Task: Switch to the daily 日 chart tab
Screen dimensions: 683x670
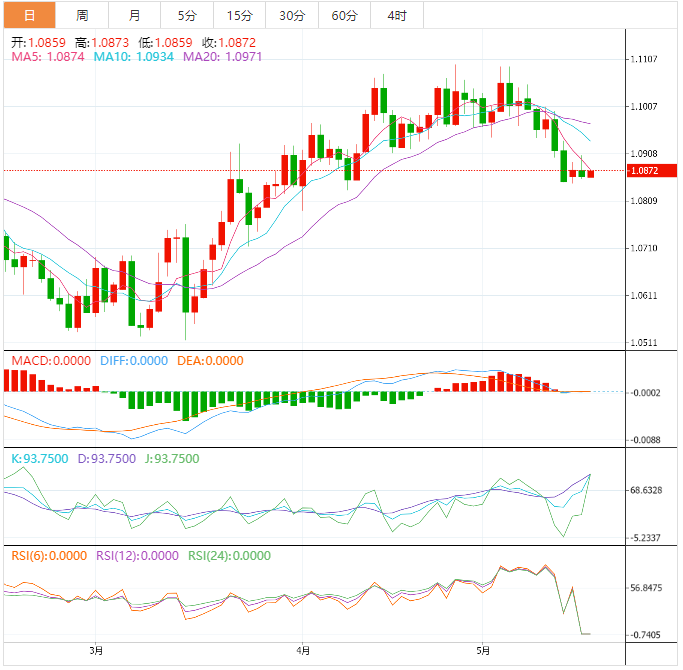Action: pyautogui.click(x=30, y=15)
